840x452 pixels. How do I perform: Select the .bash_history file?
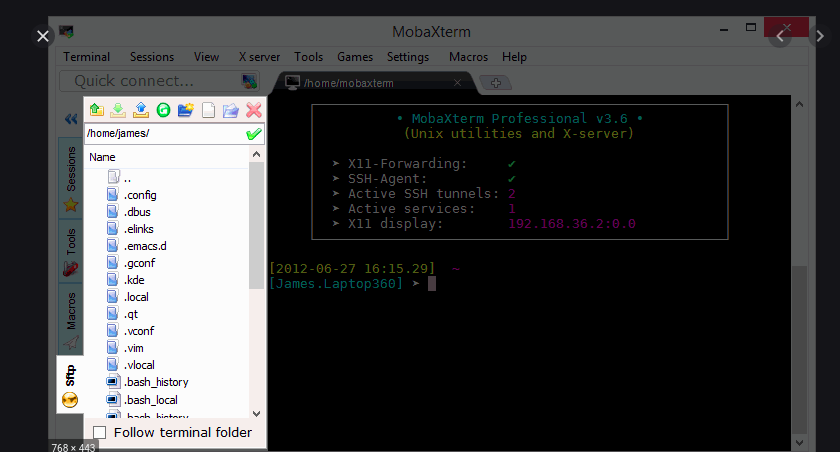coord(147,382)
